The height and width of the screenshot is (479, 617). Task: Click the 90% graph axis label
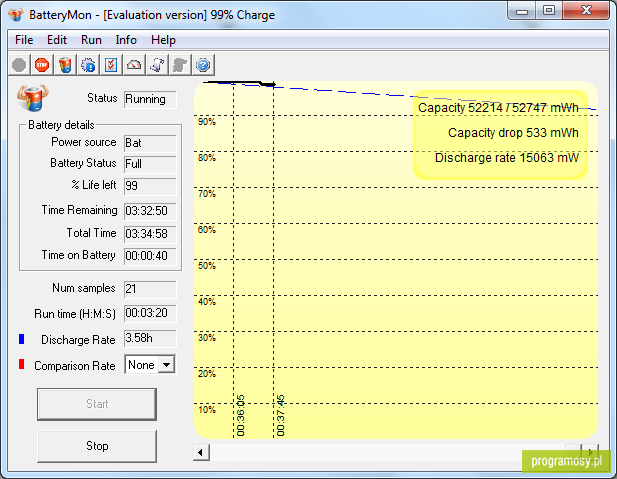(x=207, y=122)
